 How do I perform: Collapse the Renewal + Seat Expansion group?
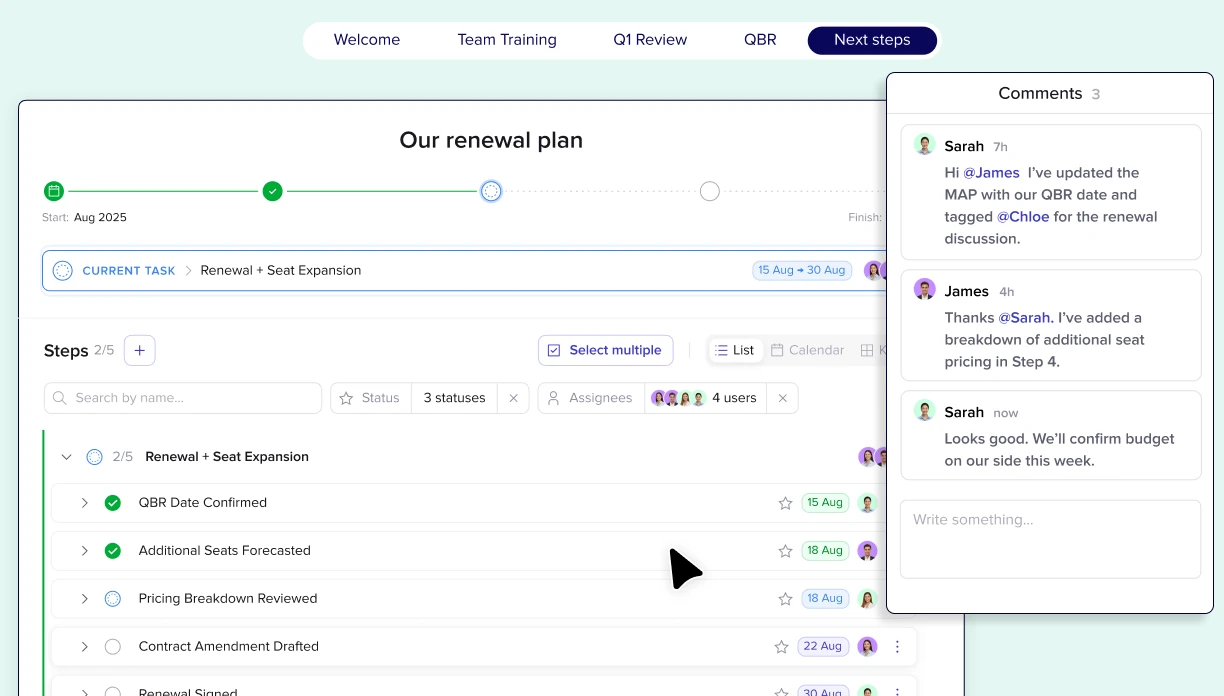point(66,457)
